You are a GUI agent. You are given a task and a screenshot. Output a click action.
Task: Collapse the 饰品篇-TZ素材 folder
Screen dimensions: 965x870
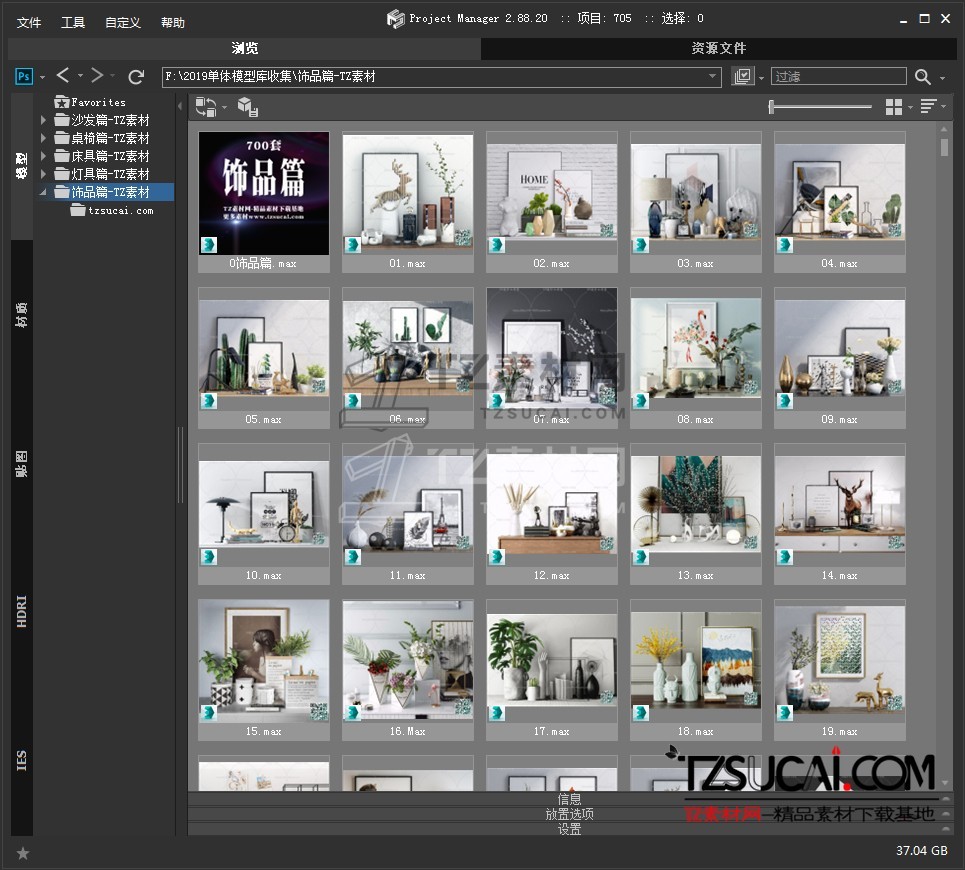tap(43, 192)
